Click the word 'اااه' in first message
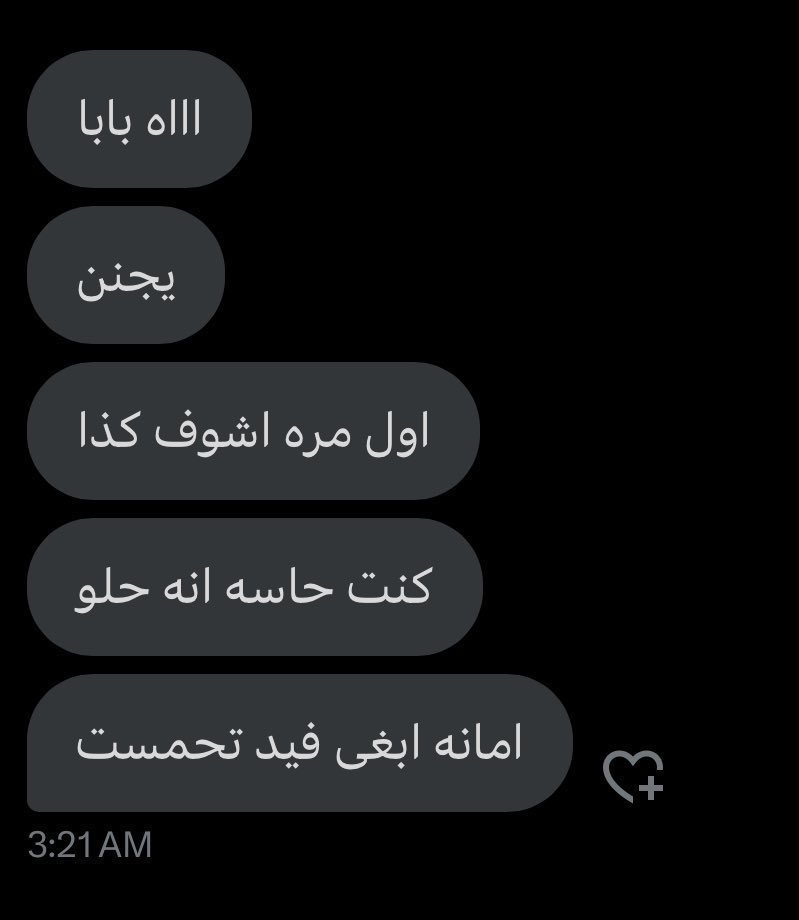799x920 pixels. 173,119
